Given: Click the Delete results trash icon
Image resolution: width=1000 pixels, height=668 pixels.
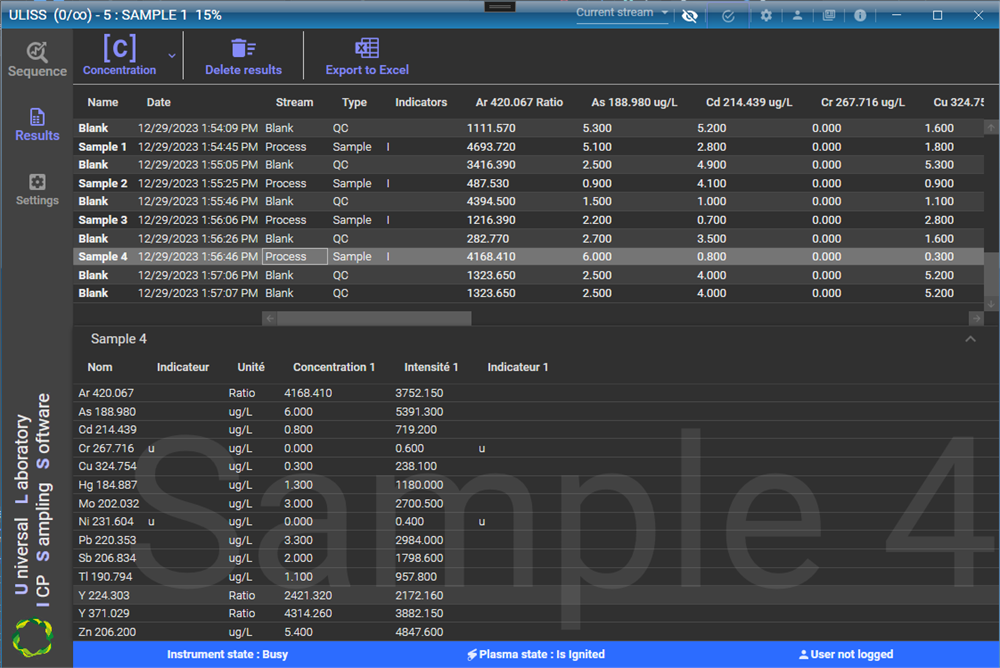Looking at the screenshot, I should point(243,48).
